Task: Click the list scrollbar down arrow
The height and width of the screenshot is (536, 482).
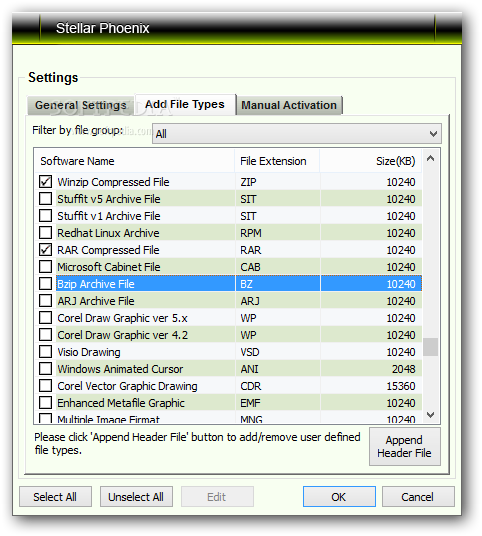Action: (x=431, y=415)
